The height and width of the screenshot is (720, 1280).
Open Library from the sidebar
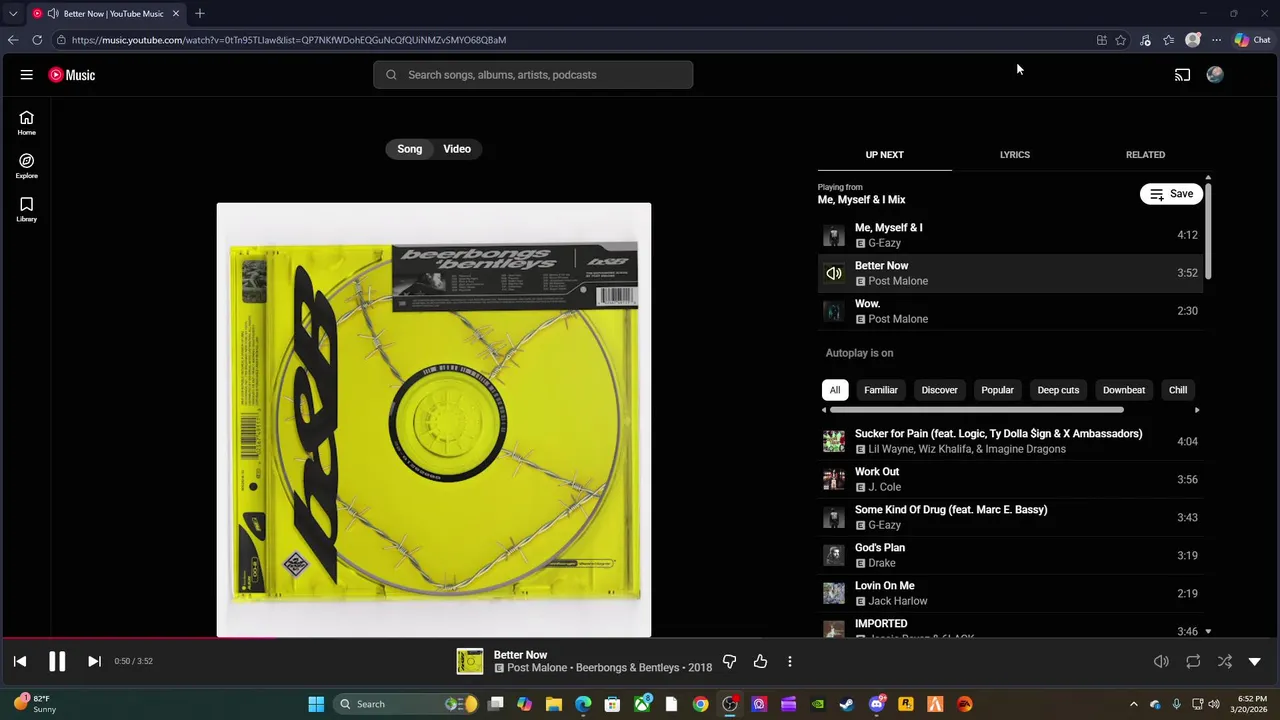pos(27,209)
